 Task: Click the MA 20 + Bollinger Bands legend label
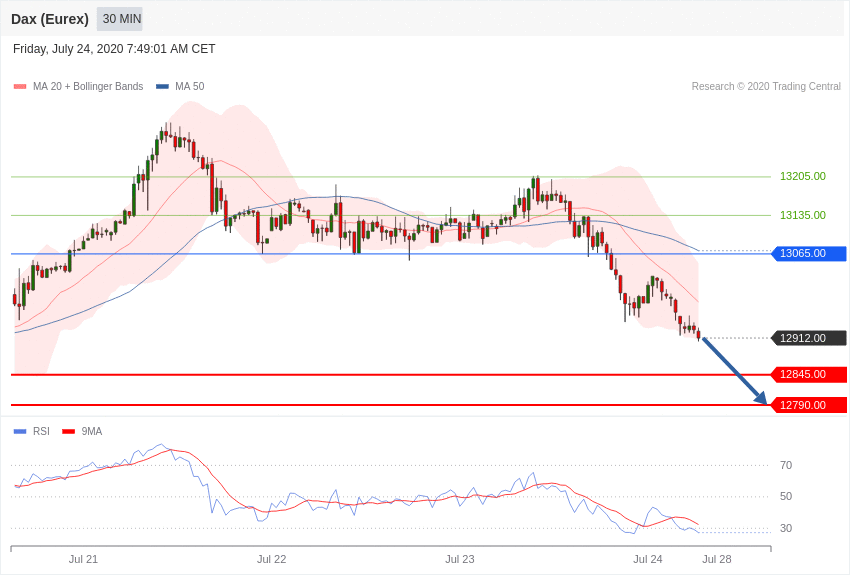(88, 86)
